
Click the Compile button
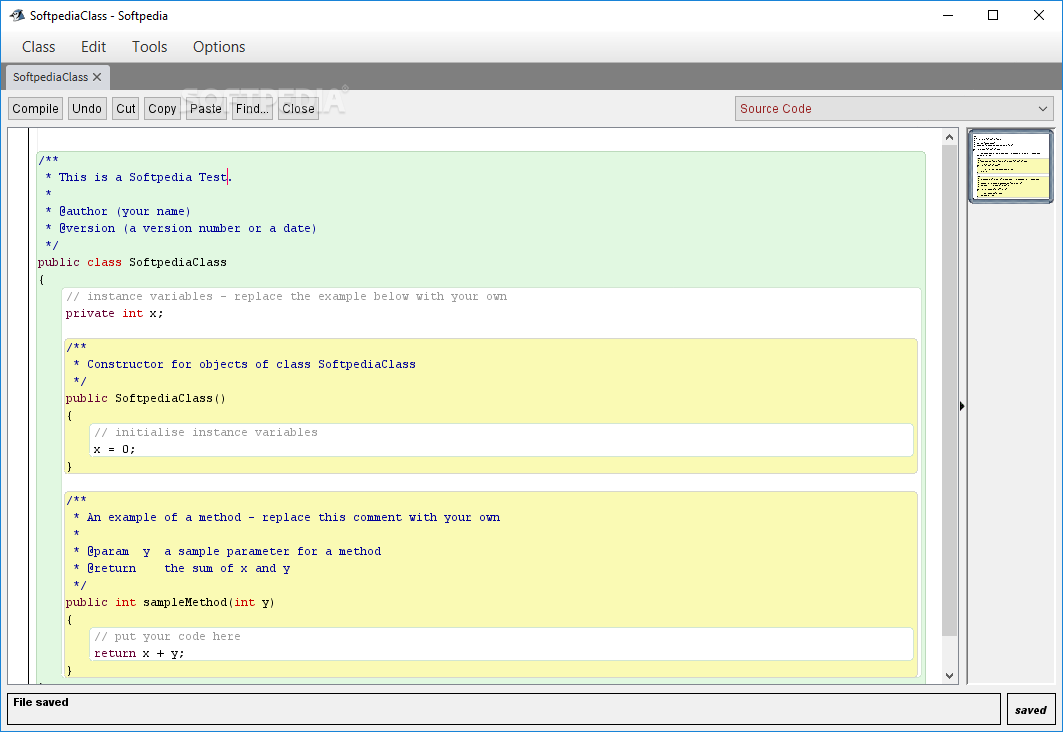(35, 108)
